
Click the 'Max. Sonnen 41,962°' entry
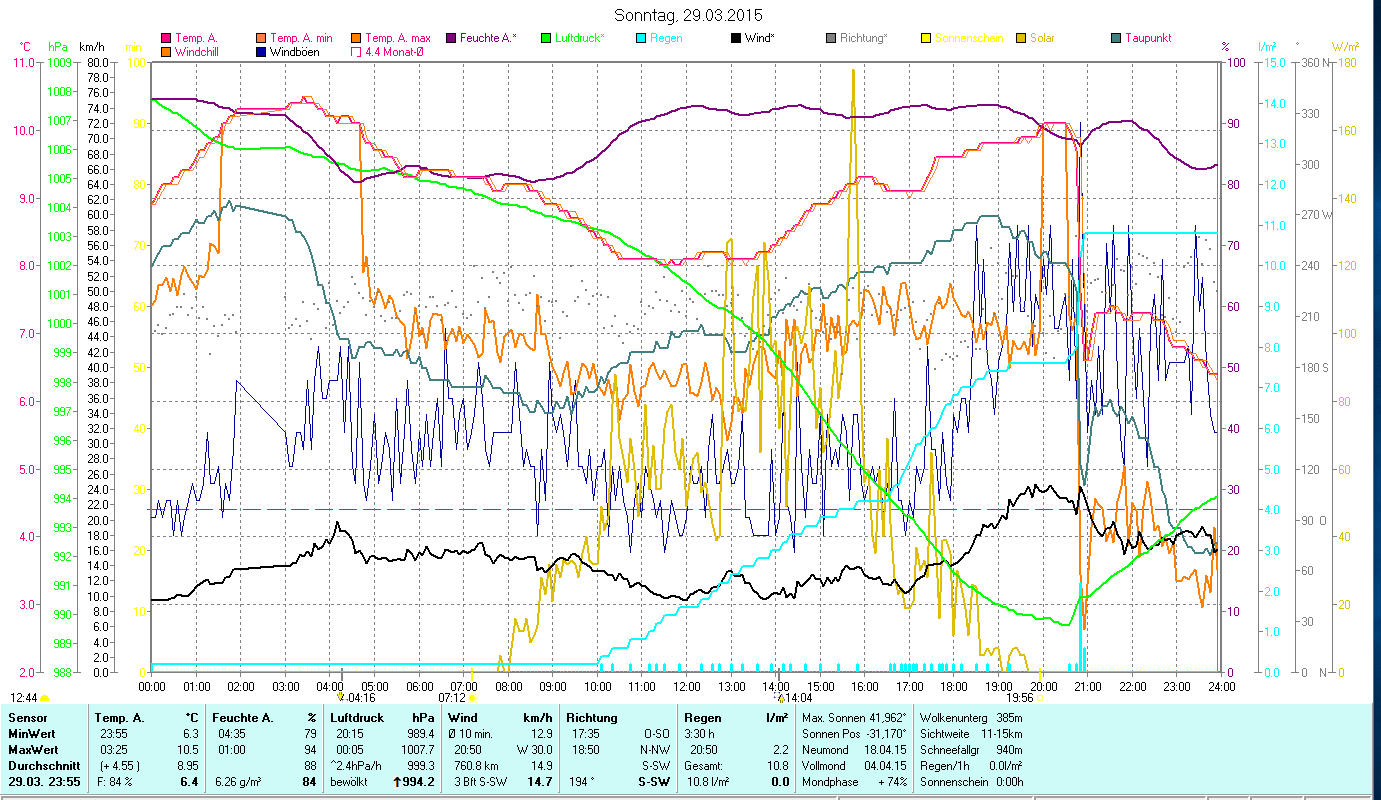(x=853, y=718)
